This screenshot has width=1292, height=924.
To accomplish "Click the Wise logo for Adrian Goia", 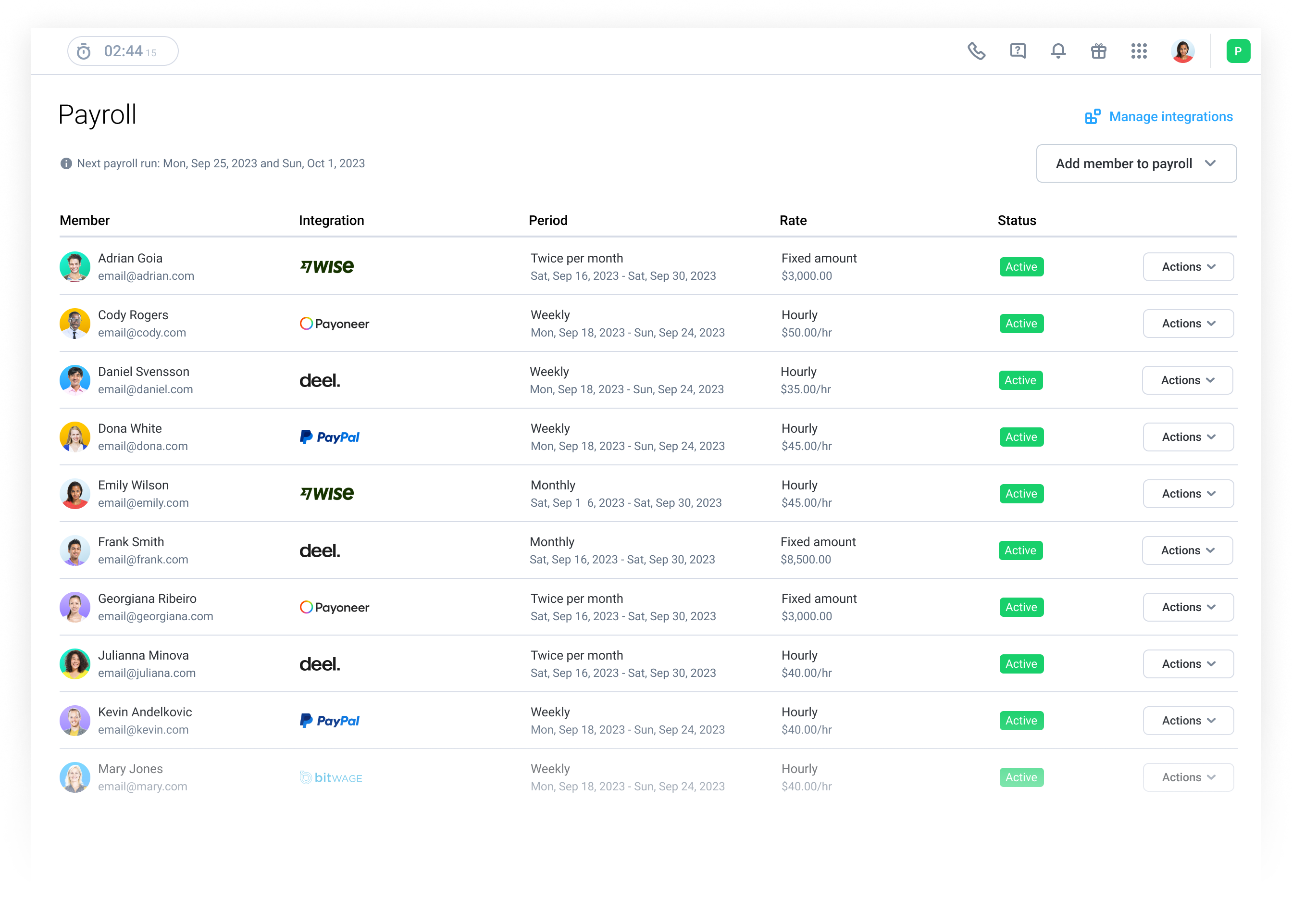I will tap(327, 267).
